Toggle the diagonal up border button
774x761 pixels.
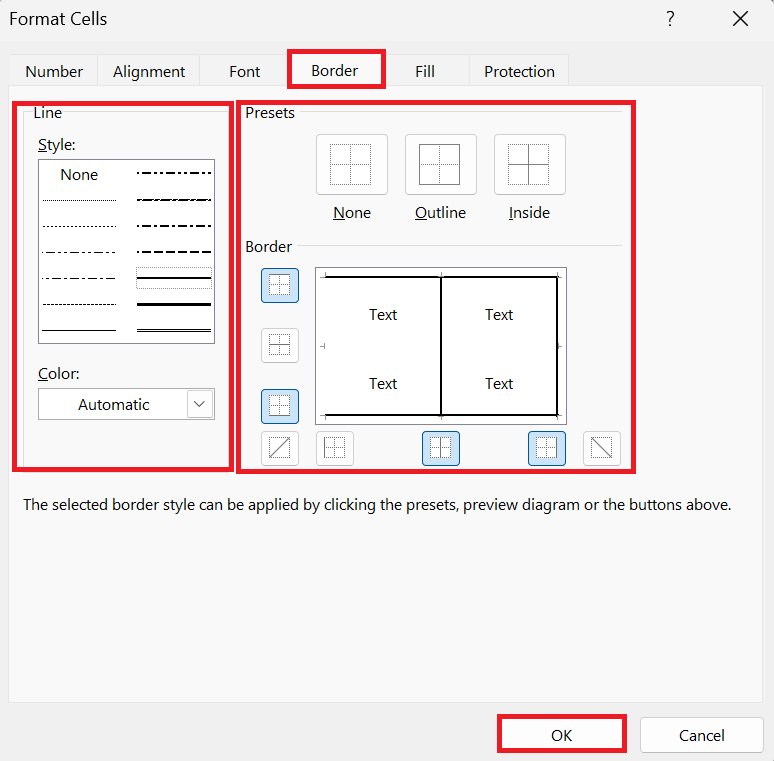pyautogui.click(x=280, y=448)
